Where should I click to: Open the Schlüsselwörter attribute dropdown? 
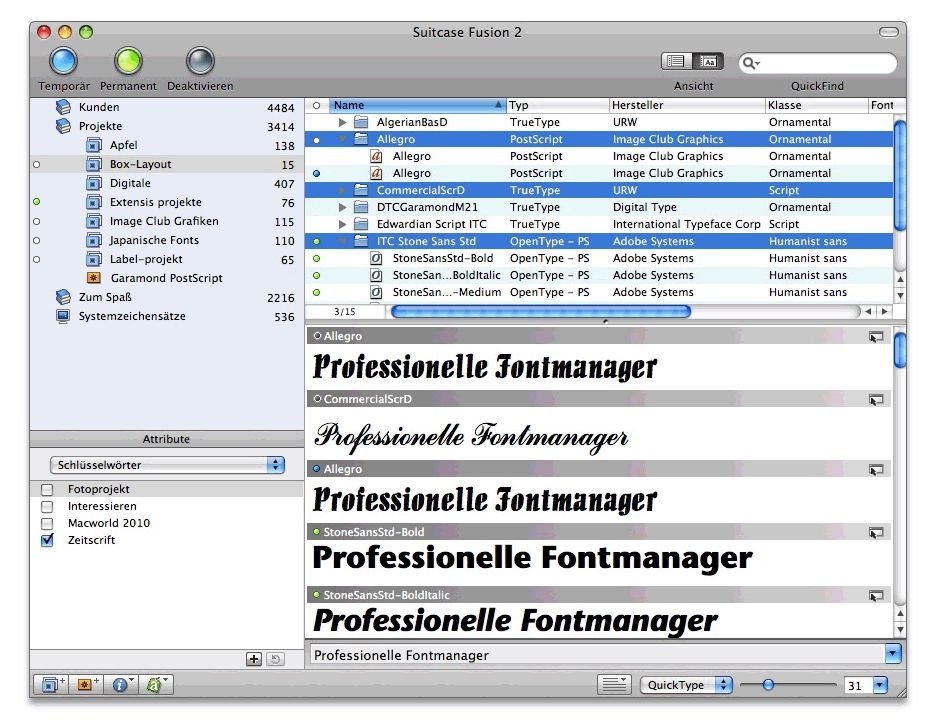pyautogui.click(x=167, y=465)
